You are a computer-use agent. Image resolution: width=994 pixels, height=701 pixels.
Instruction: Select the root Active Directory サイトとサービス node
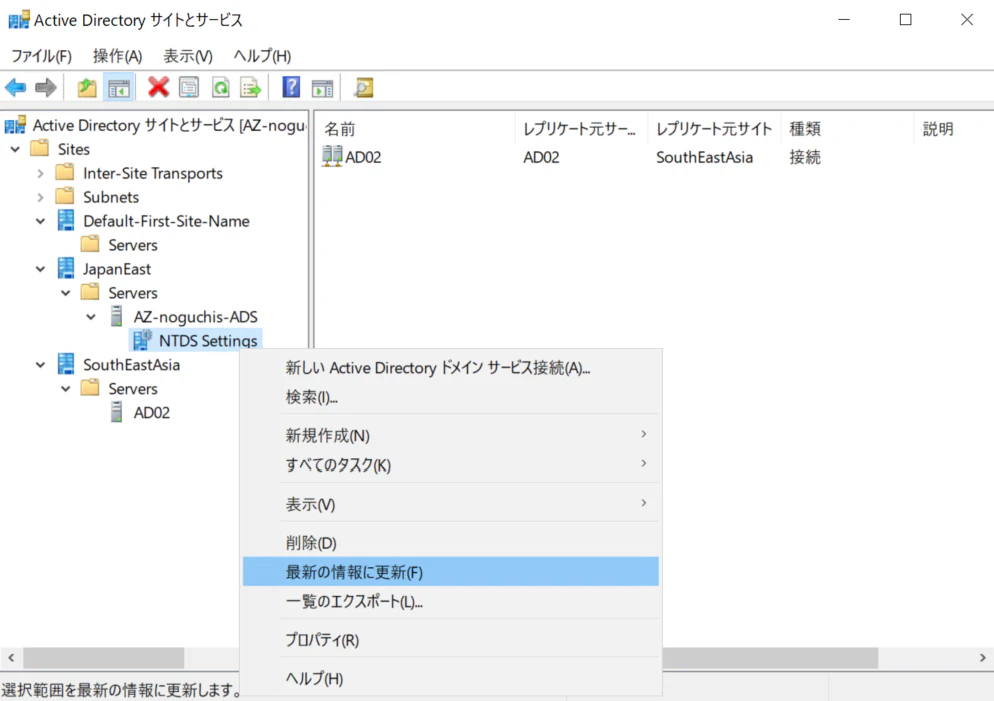(169, 125)
